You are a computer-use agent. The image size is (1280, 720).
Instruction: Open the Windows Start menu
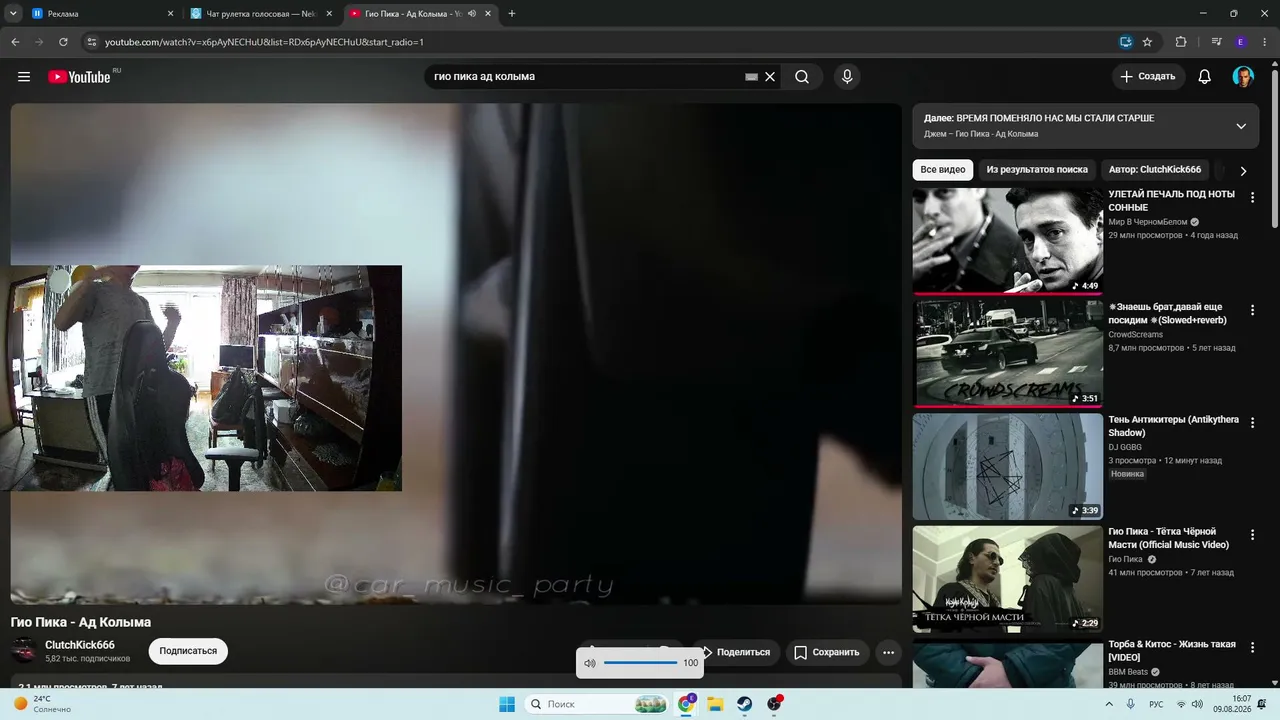pyautogui.click(x=507, y=704)
